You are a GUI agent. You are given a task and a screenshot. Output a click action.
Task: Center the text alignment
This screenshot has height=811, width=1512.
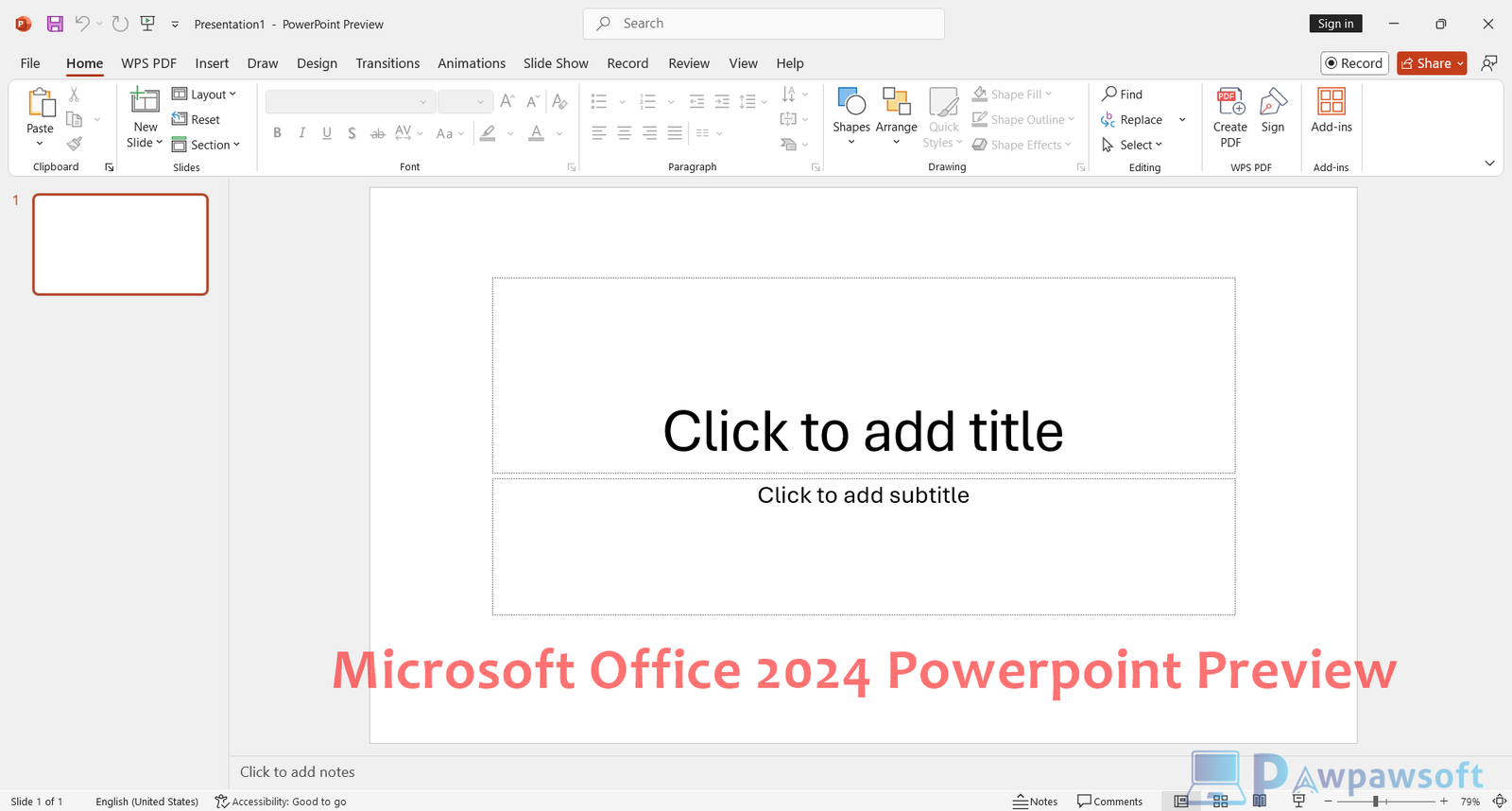[625, 133]
